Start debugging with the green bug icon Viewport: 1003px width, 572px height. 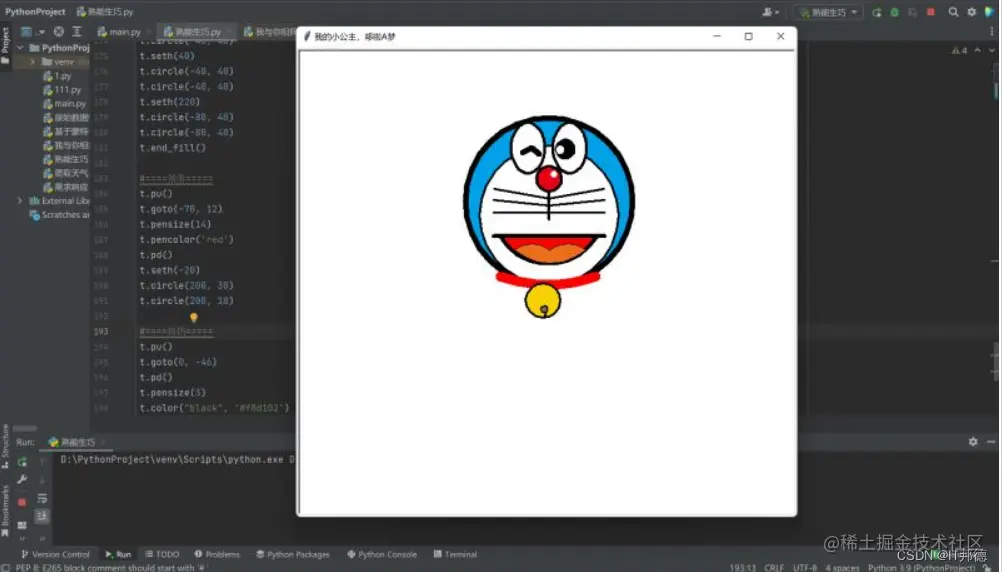click(x=894, y=12)
